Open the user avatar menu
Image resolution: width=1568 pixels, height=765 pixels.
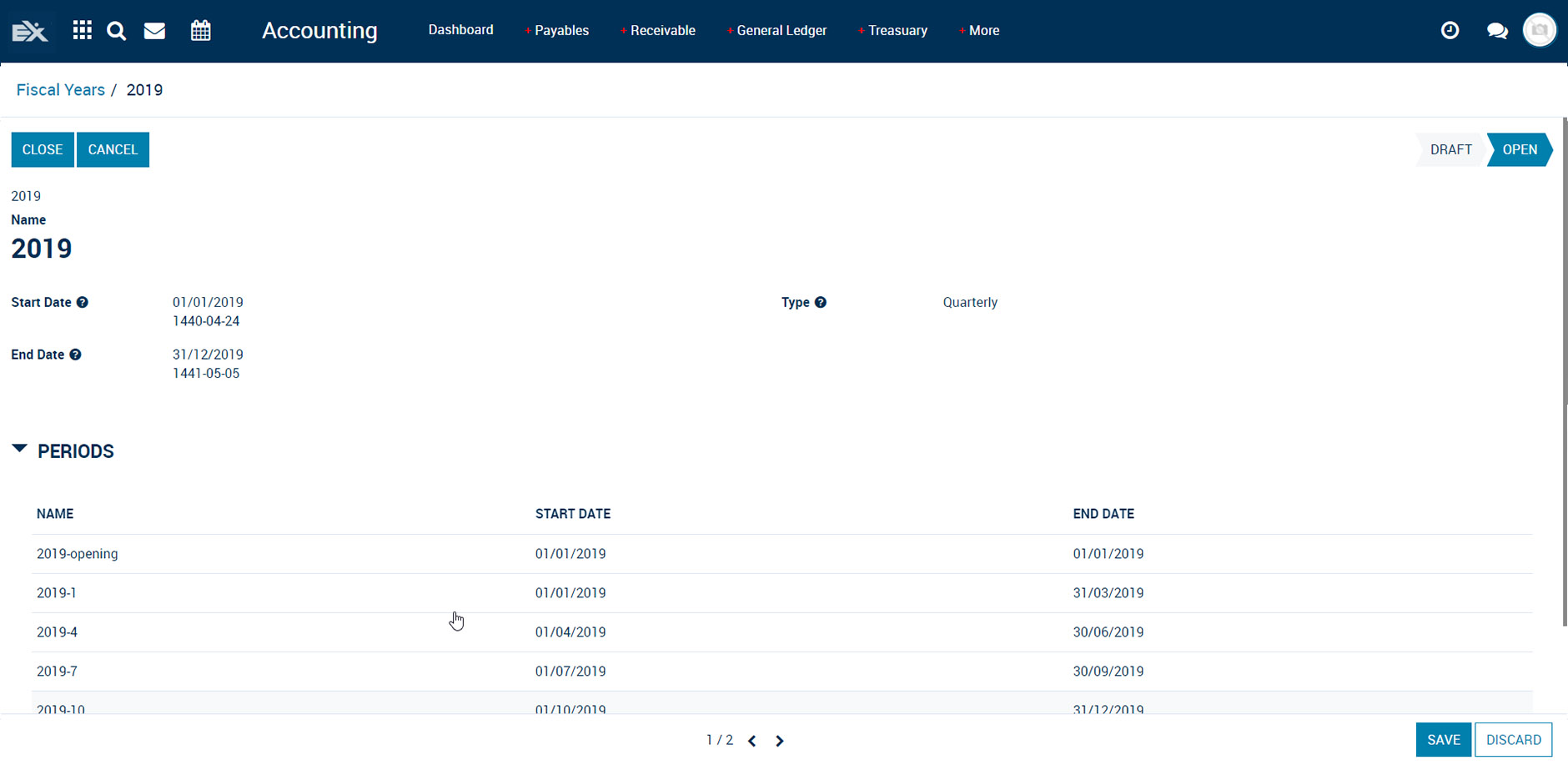point(1540,31)
